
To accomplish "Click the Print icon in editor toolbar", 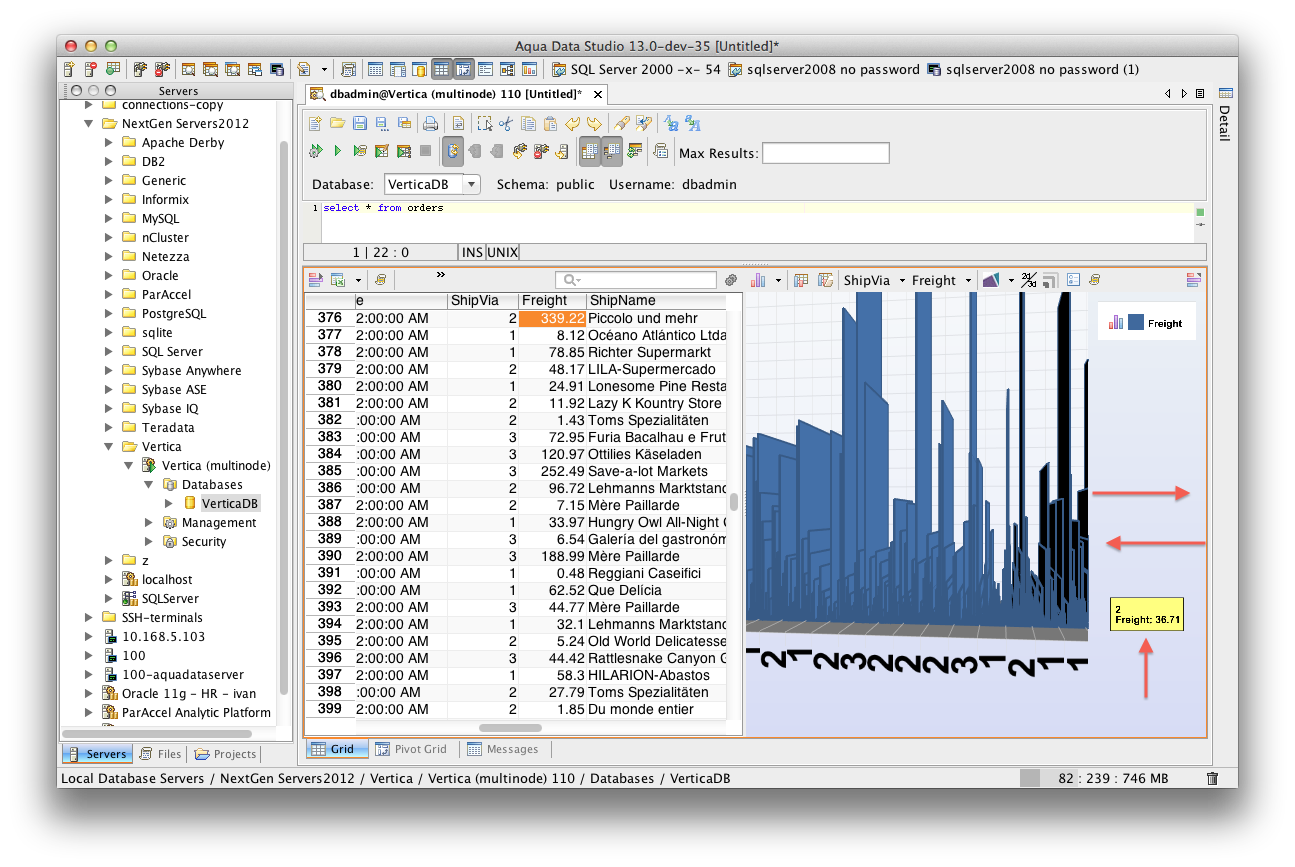I will point(430,124).
